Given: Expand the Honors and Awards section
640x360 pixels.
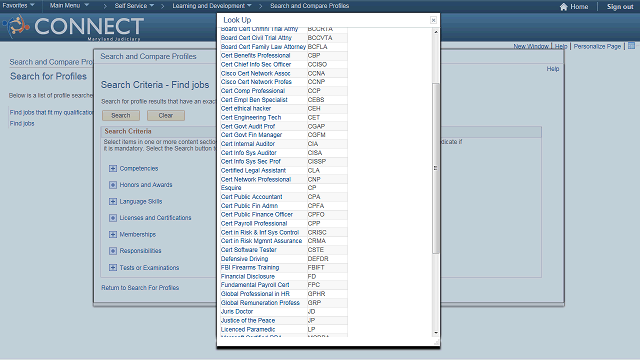Looking at the screenshot, I should point(113,185).
